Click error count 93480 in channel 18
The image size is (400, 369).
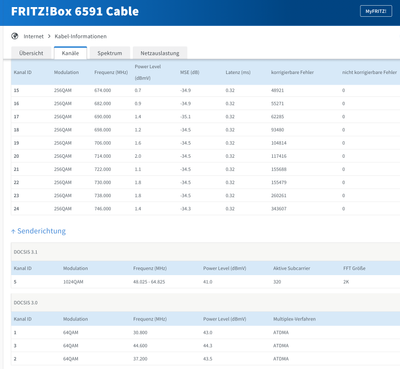pyautogui.click(x=277, y=130)
